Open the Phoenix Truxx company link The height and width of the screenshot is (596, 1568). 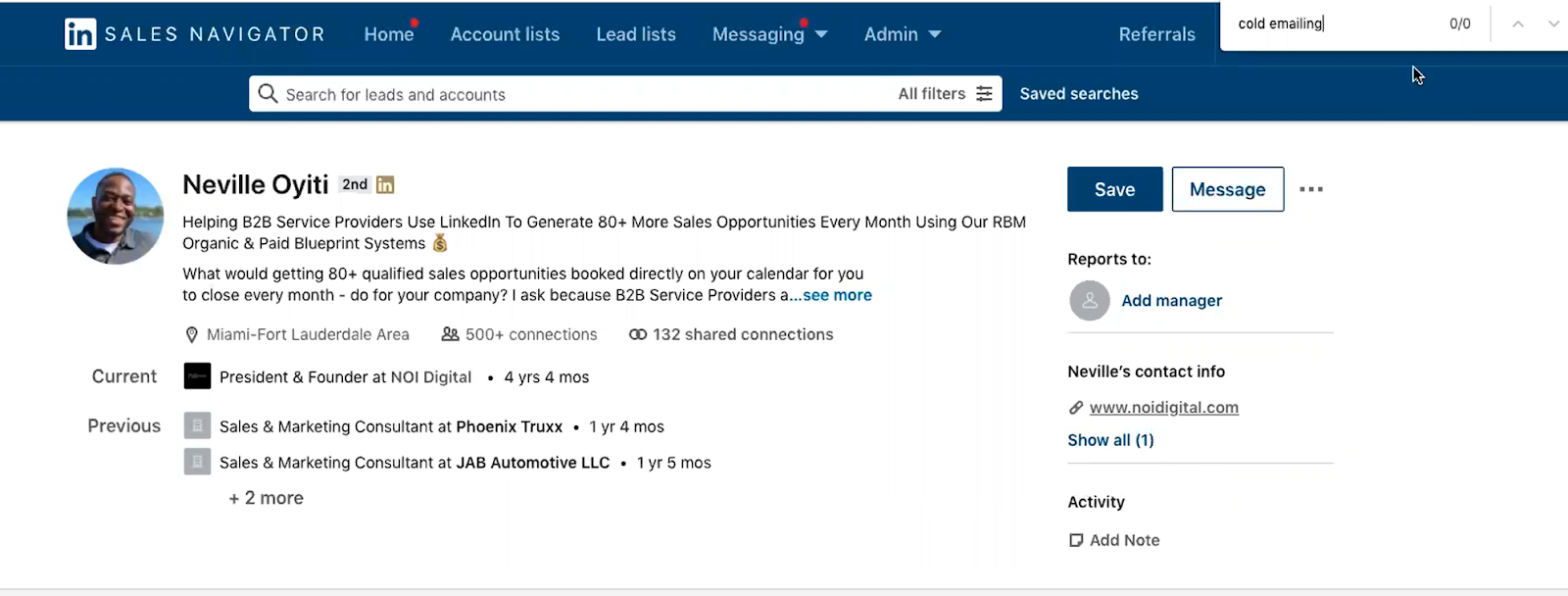click(510, 426)
